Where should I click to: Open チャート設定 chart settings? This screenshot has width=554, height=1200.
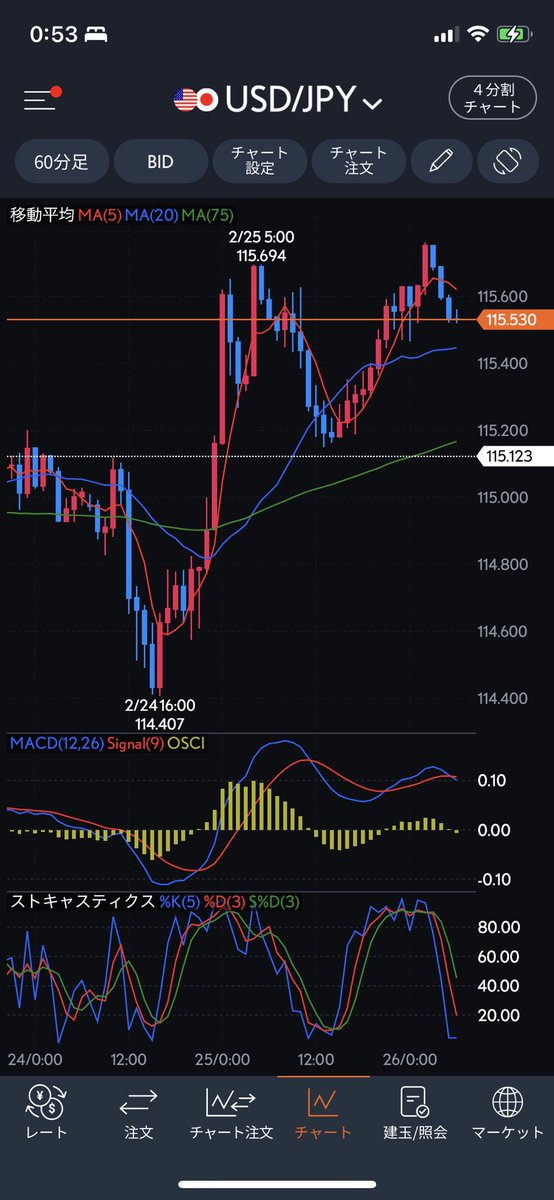click(259, 163)
